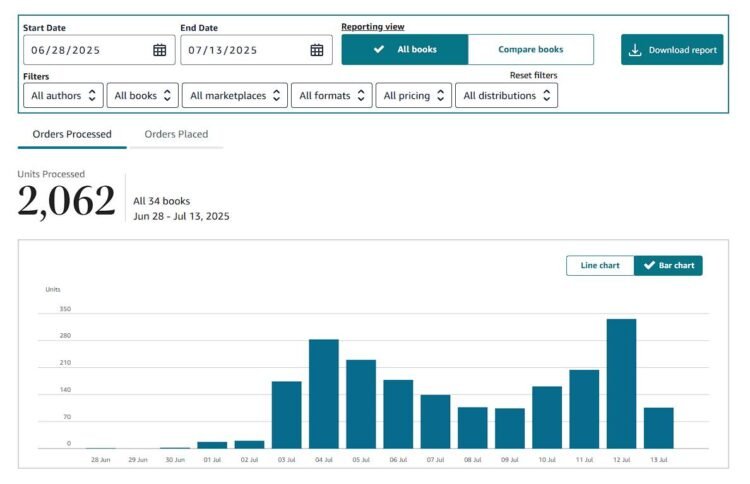
Task: Select the Orders Processed tab
Action: (x=72, y=134)
